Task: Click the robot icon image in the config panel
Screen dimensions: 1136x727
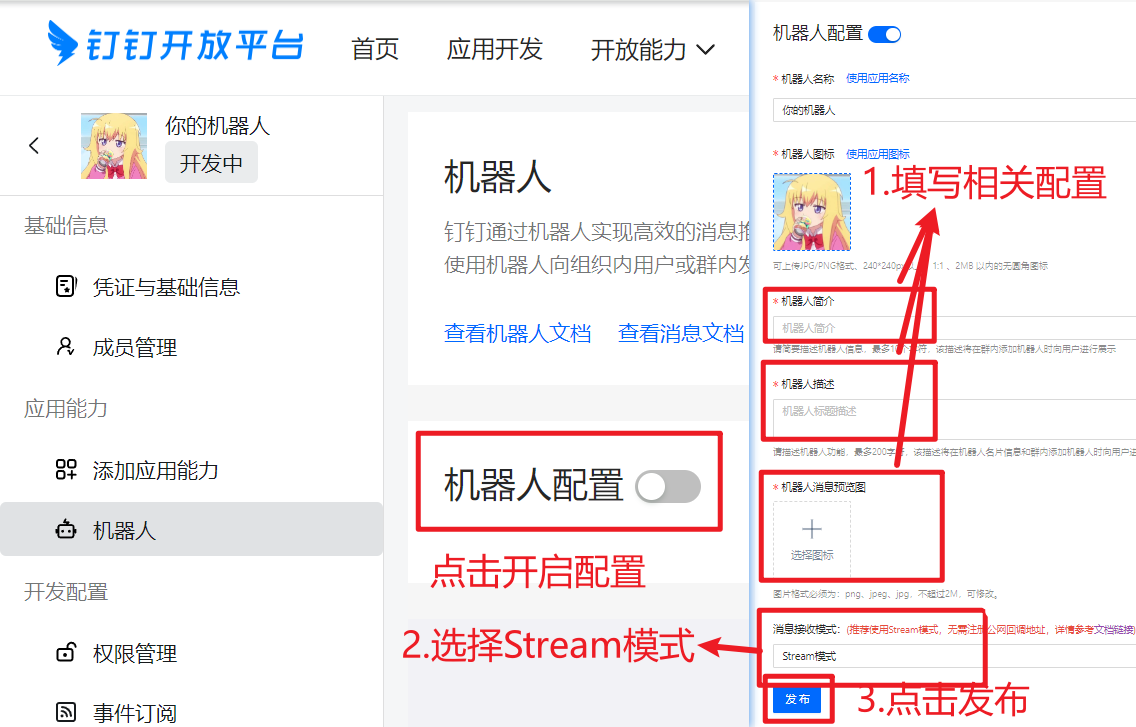Action: click(x=812, y=212)
